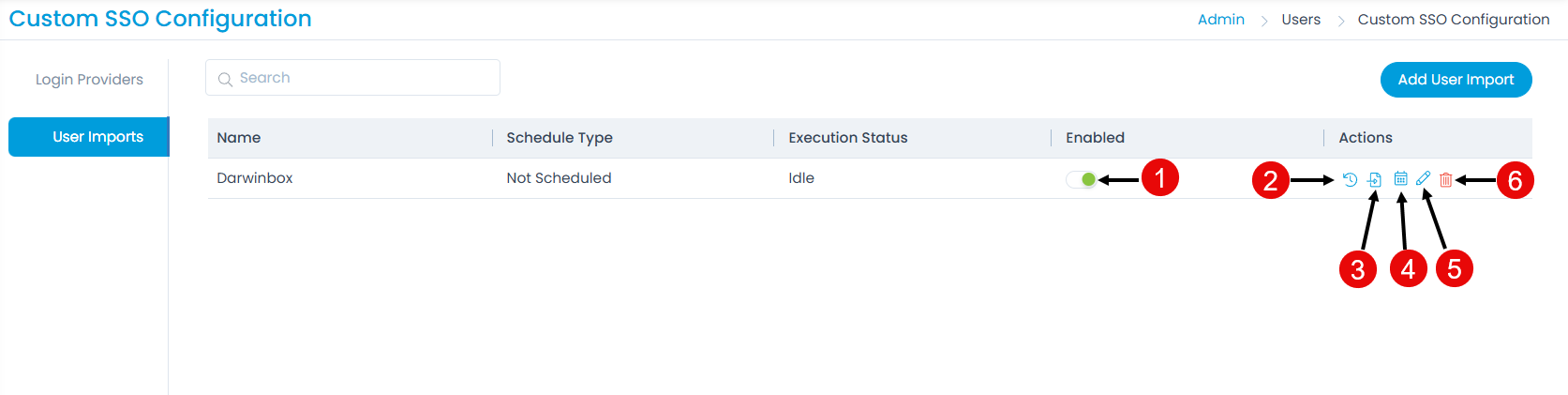Select the Darwinbox row name
Viewport: 1568px width, 395px height.
pos(255,178)
